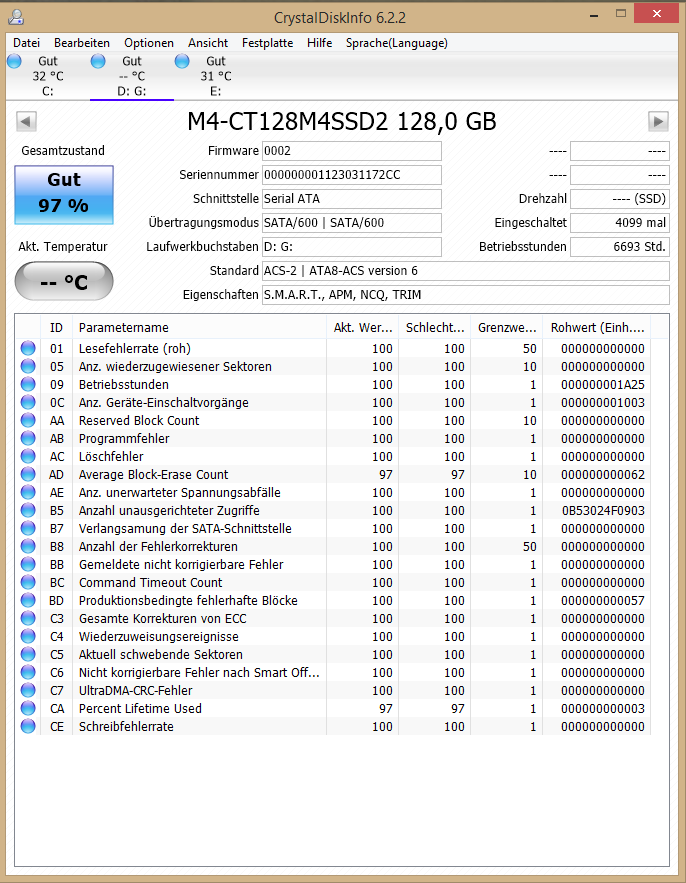Click the Drehzahl field showing (SSD)
This screenshot has height=883, width=686.
click(x=620, y=199)
